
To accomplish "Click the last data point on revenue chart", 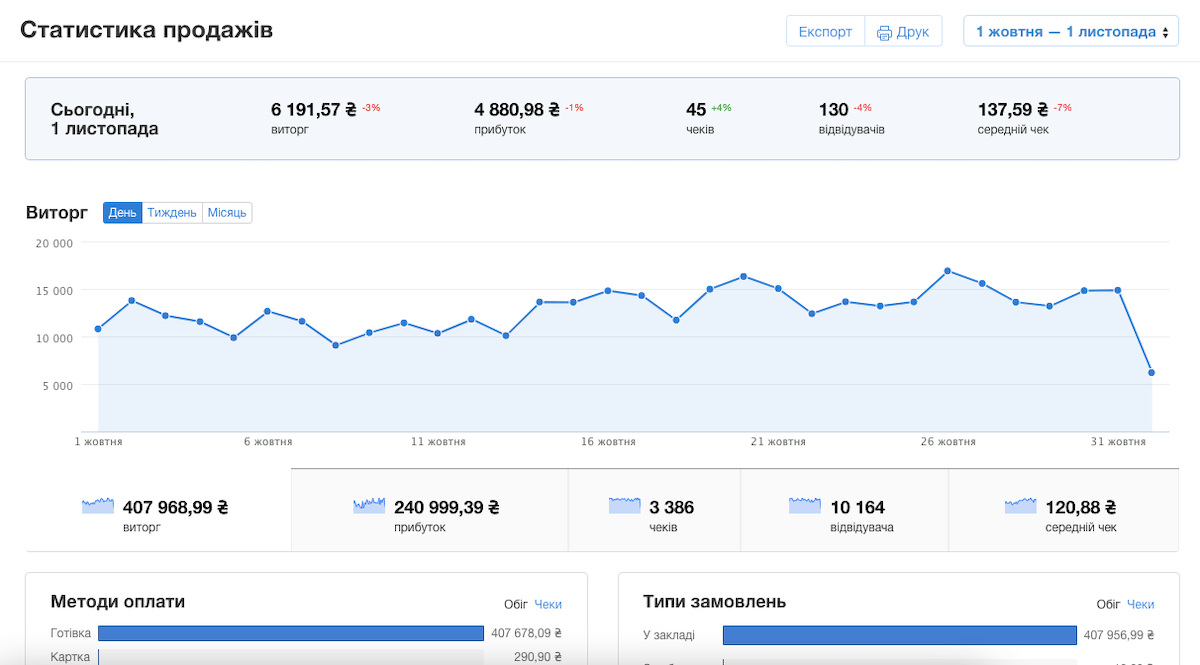I will click(x=1151, y=373).
